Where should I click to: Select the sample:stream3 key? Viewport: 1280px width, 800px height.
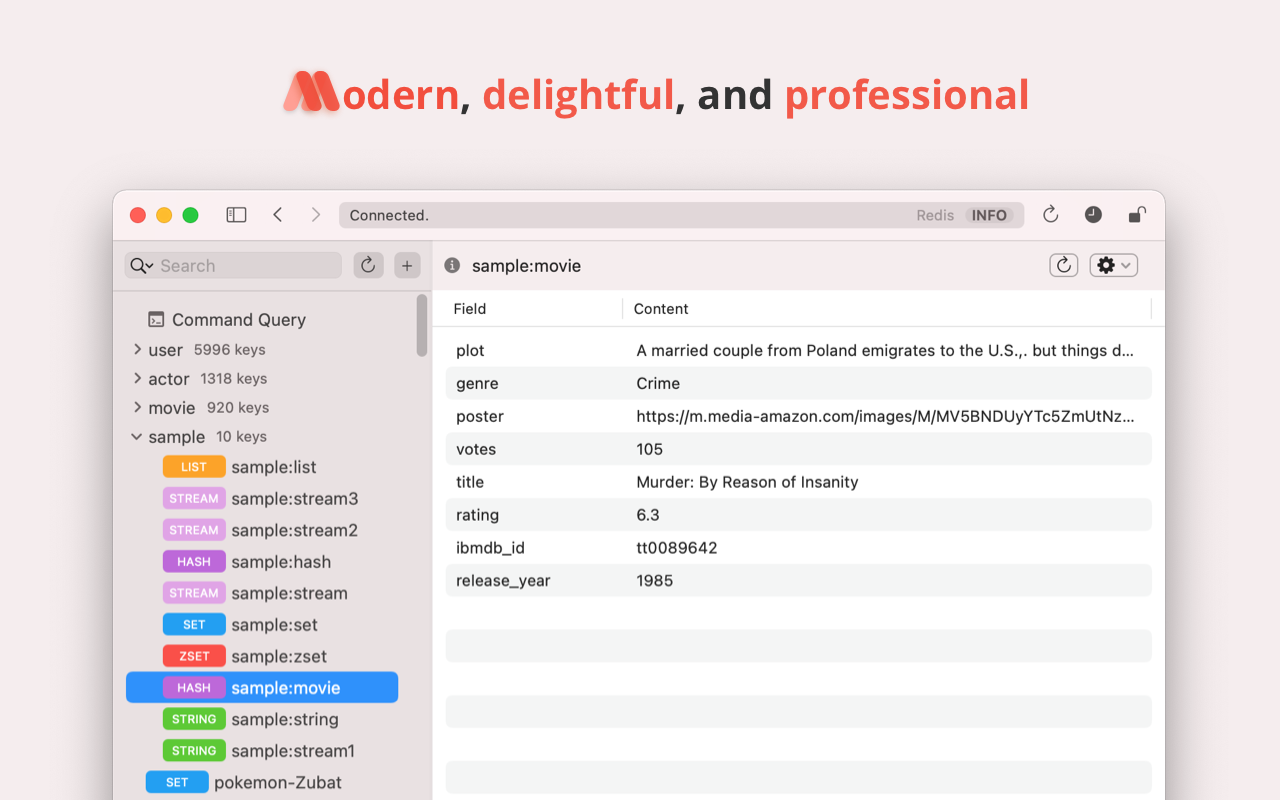point(262,499)
